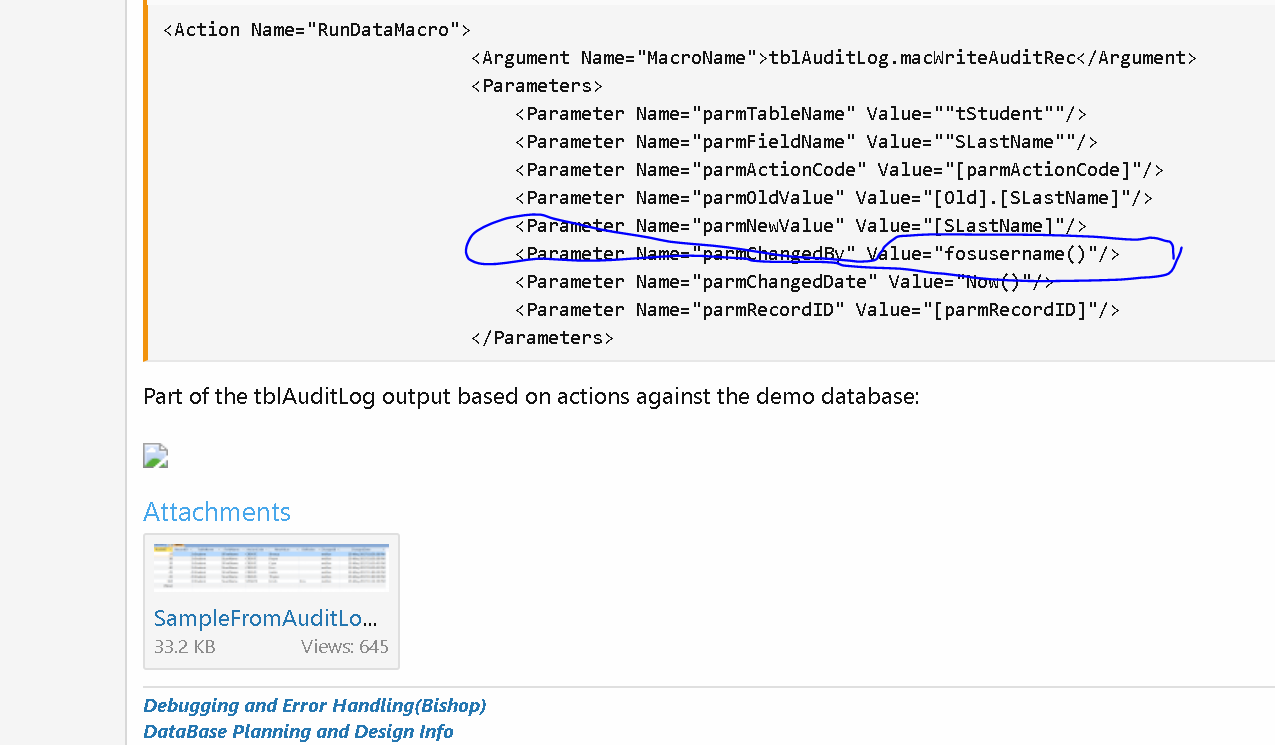Click the parmNewValue parameter line

[801, 226]
